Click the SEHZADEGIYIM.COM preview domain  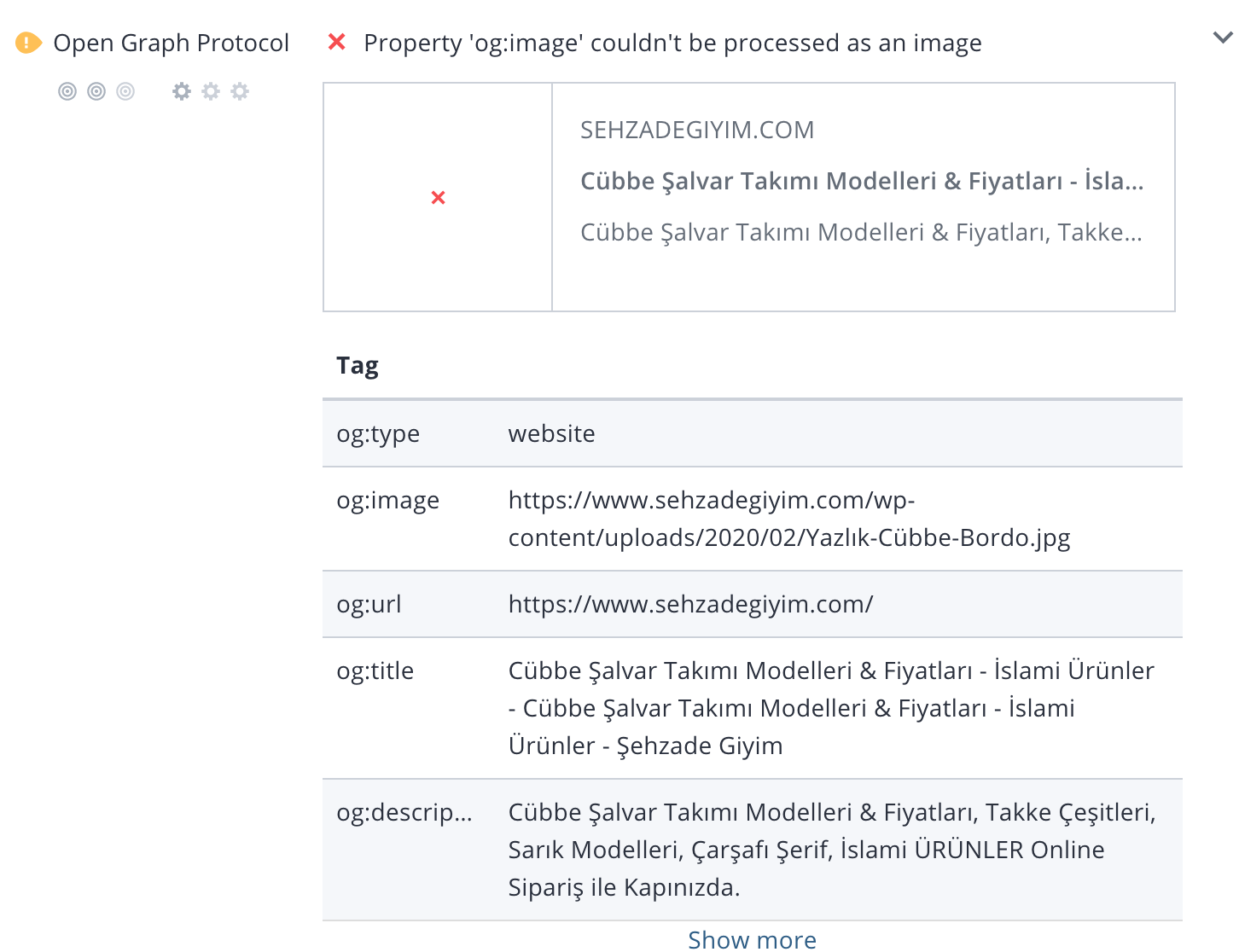(x=697, y=130)
